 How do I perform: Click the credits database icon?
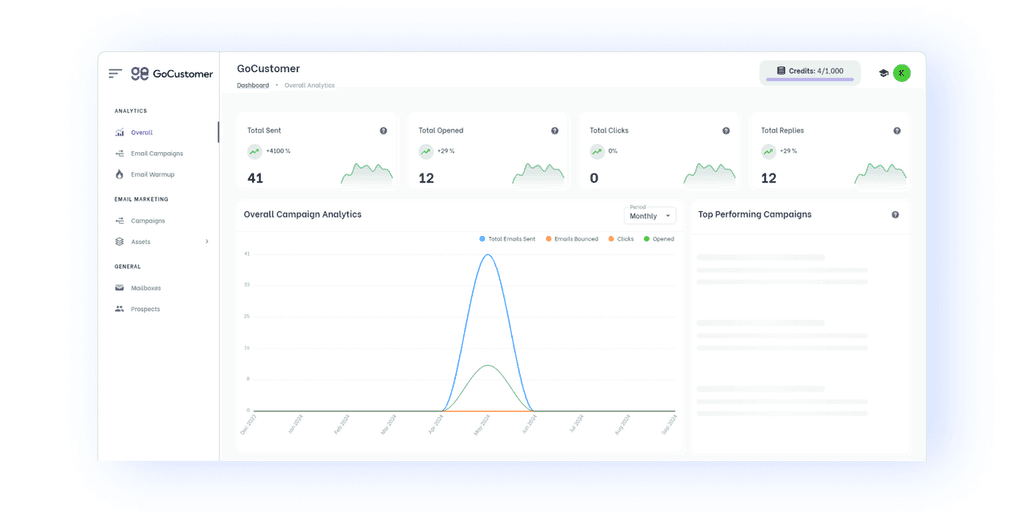(781, 71)
